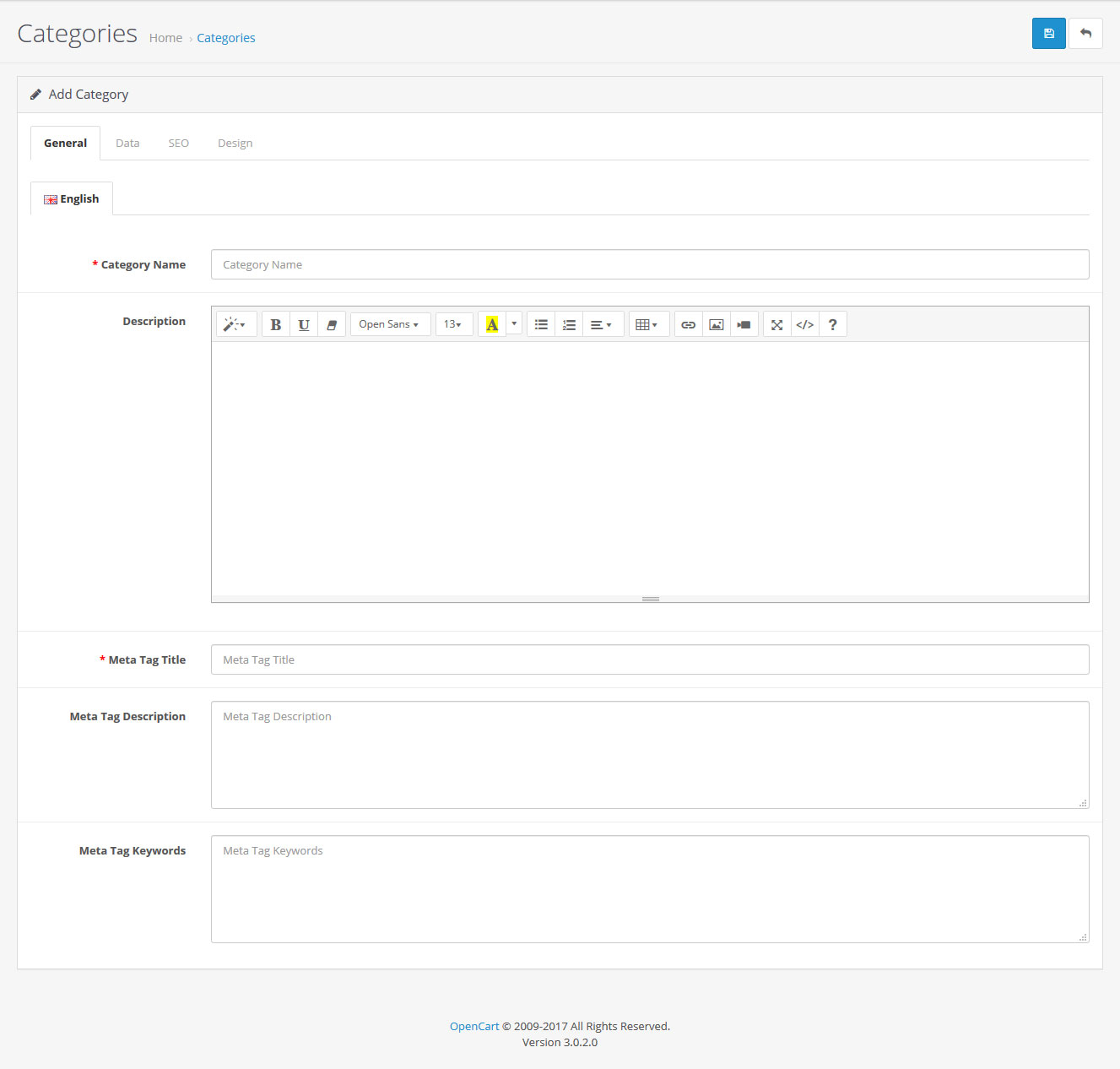Open the Open Sans font family dropdown
The image size is (1120, 1069).
[390, 324]
